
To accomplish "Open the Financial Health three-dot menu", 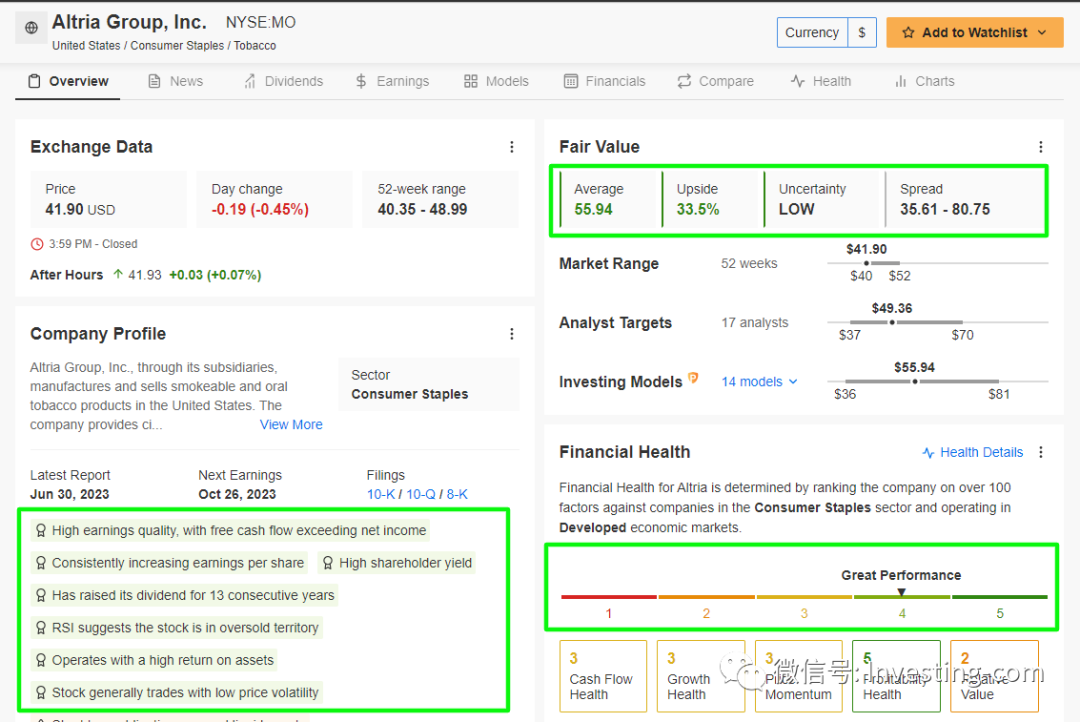I will pyautogui.click(x=1040, y=452).
